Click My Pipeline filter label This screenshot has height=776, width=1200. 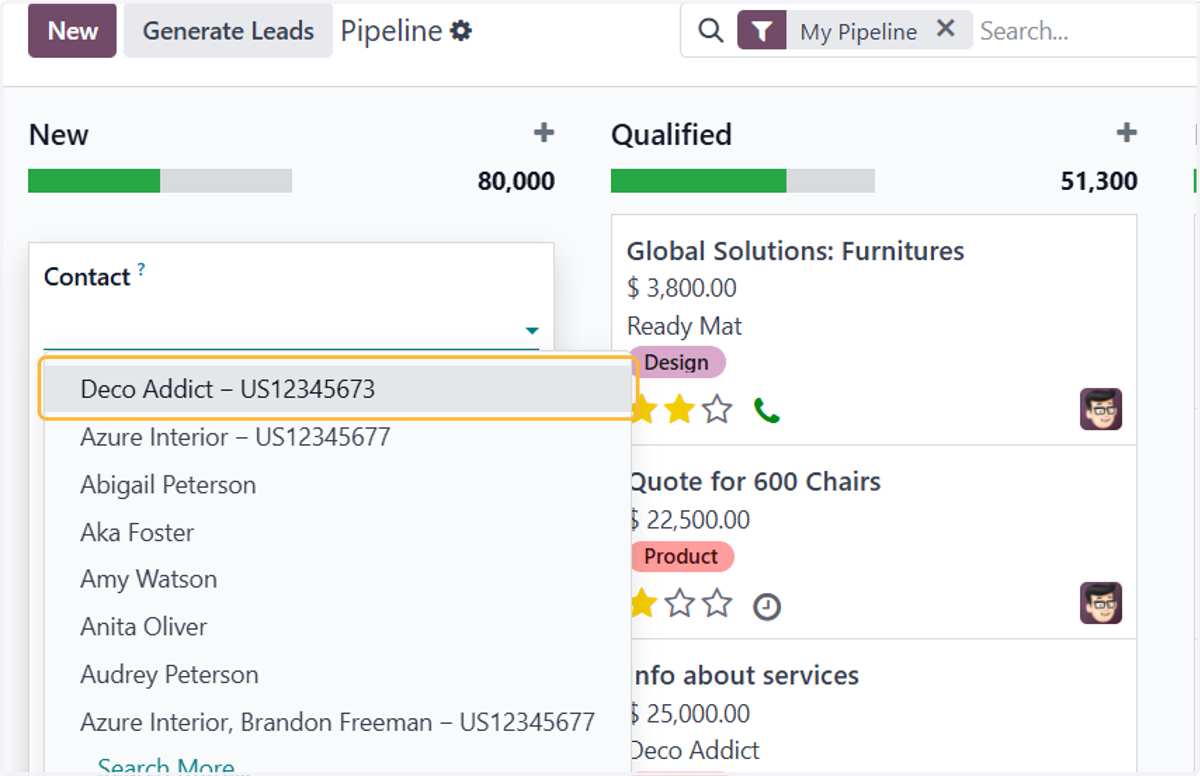point(858,32)
